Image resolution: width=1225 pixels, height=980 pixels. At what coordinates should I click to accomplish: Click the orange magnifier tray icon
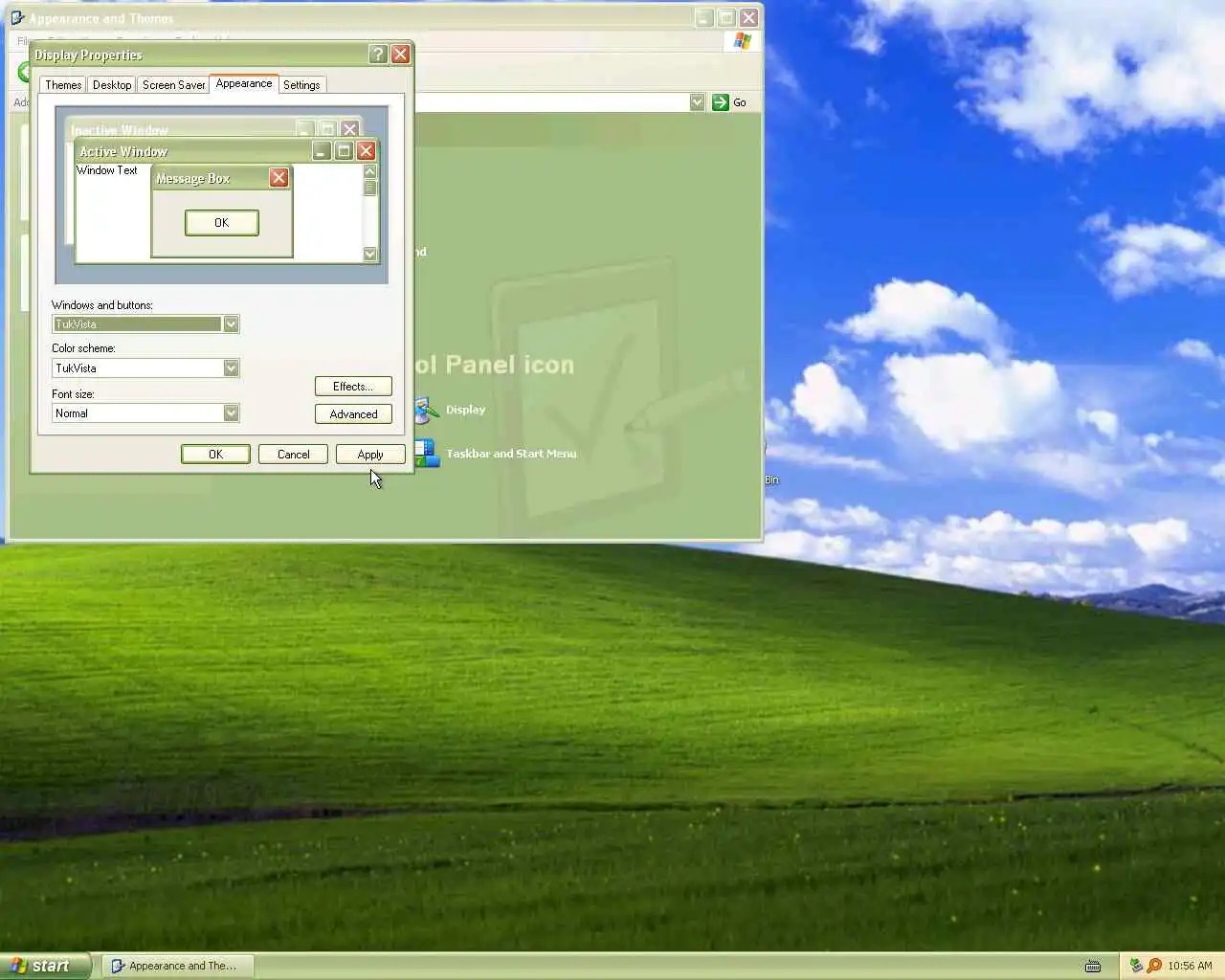[x=1154, y=966]
